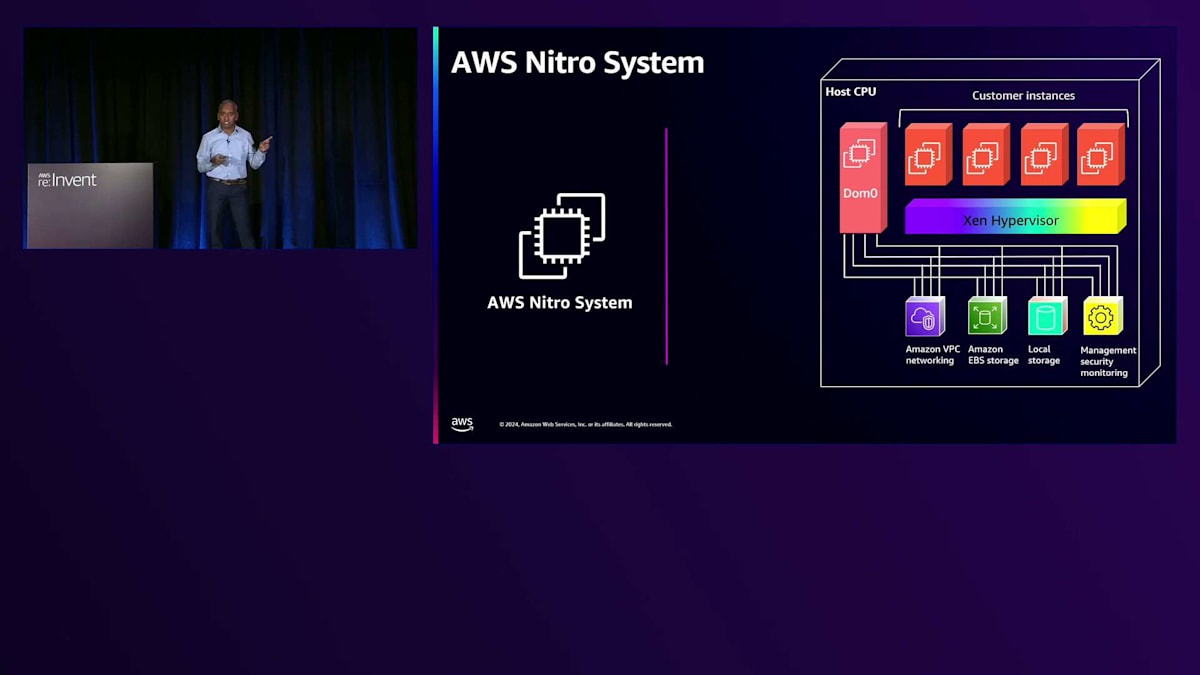Click the 'Amazon VPC networking' caption
This screenshot has height=675, width=1200.
pos(932,355)
